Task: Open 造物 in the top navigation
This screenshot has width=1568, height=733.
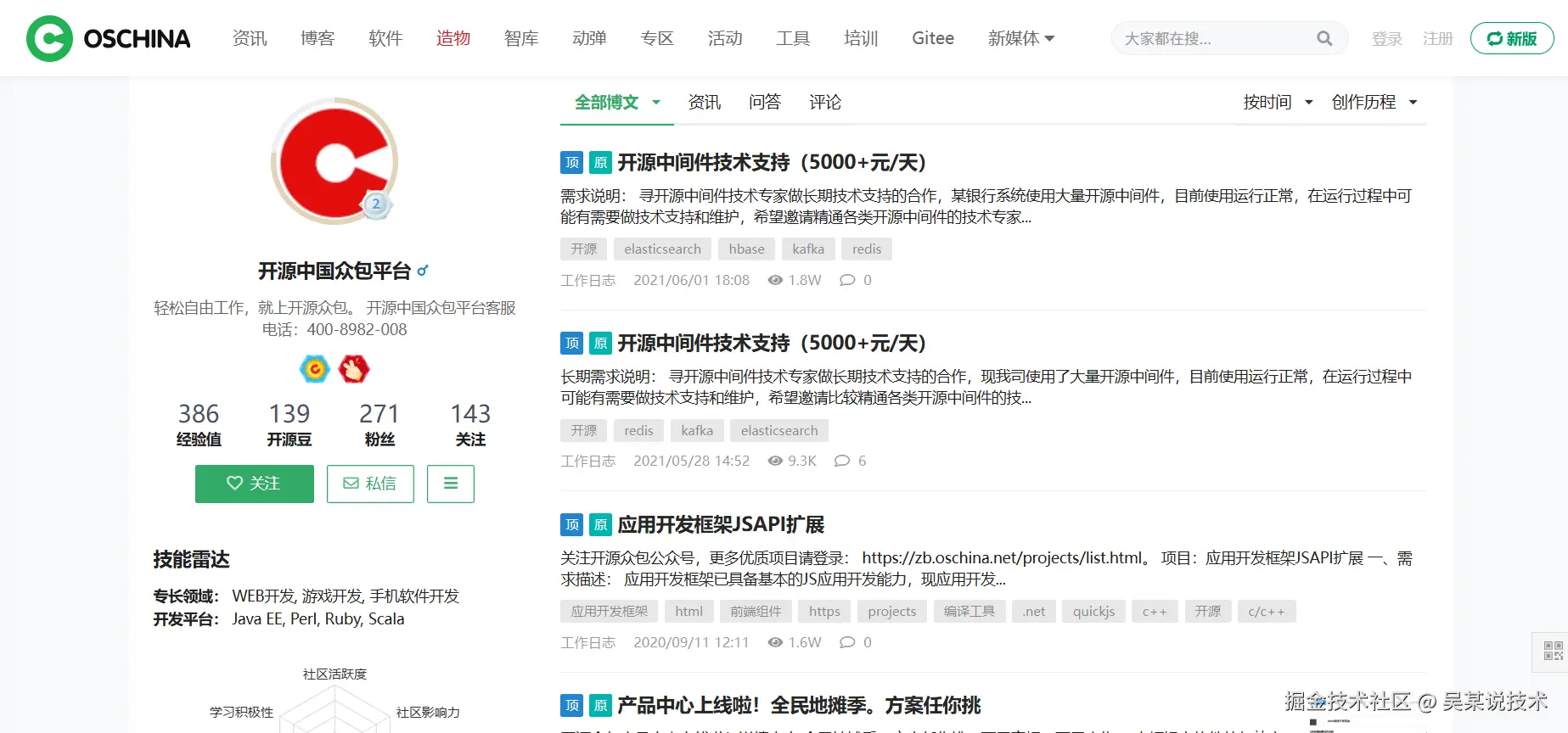Action: (453, 38)
